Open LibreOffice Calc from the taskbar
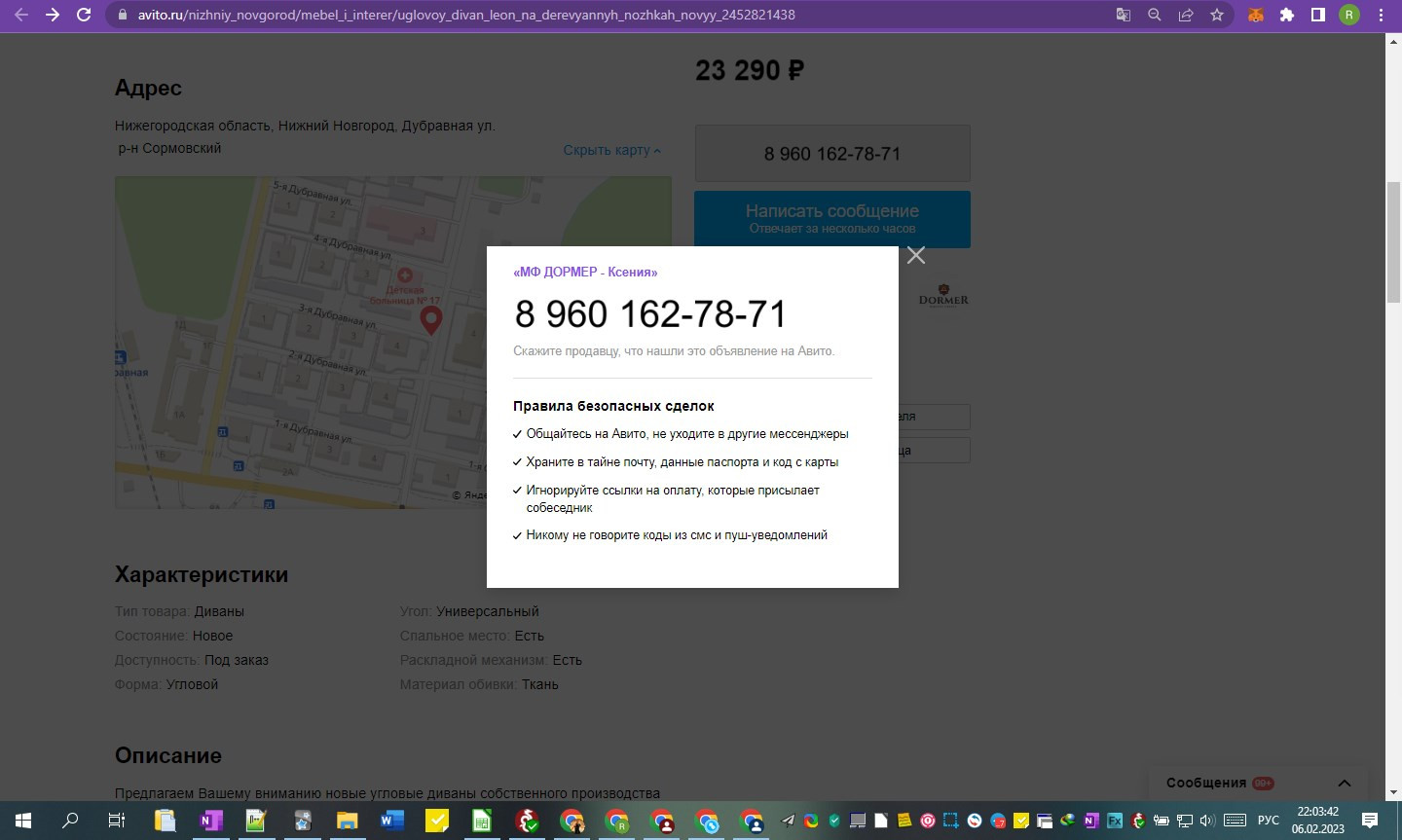The width and height of the screenshot is (1402, 840). point(481,821)
